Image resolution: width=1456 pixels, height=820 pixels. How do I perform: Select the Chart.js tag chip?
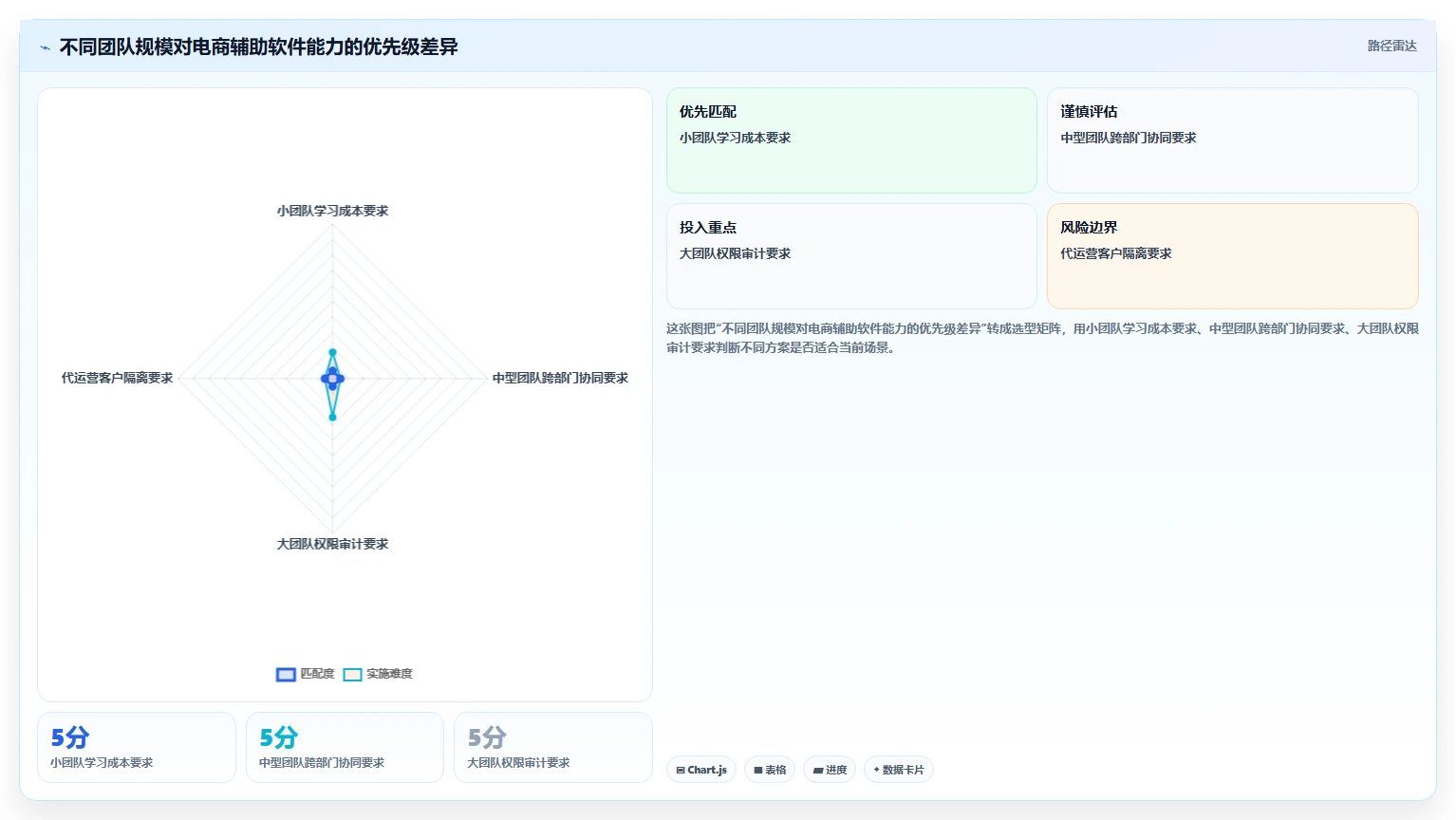pyautogui.click(x=701, y=770)
